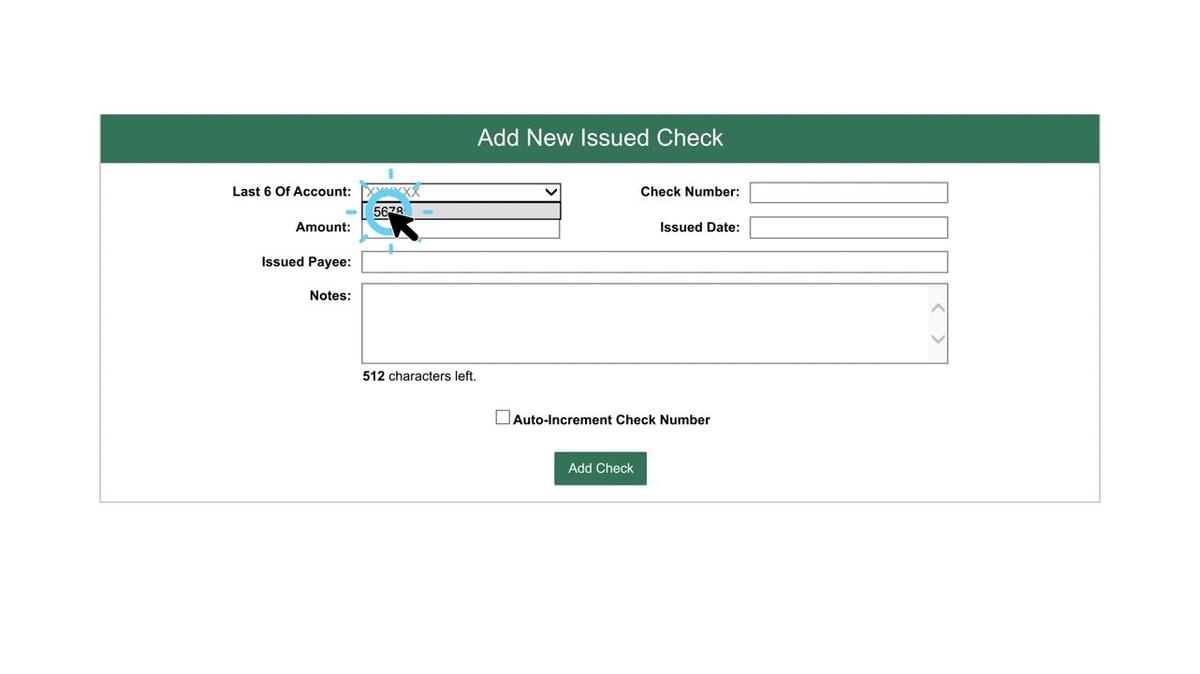Click the Issued Payee text field
This screenshot has width=1200, height=674.
654,262
